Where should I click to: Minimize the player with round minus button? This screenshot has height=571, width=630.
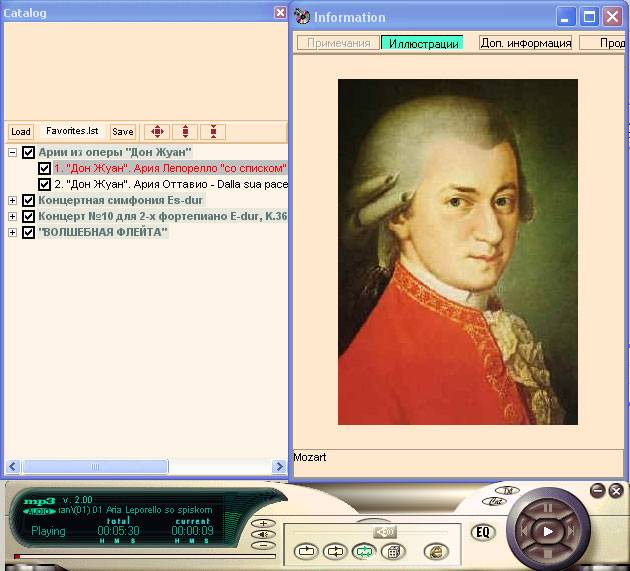point(598,491)
